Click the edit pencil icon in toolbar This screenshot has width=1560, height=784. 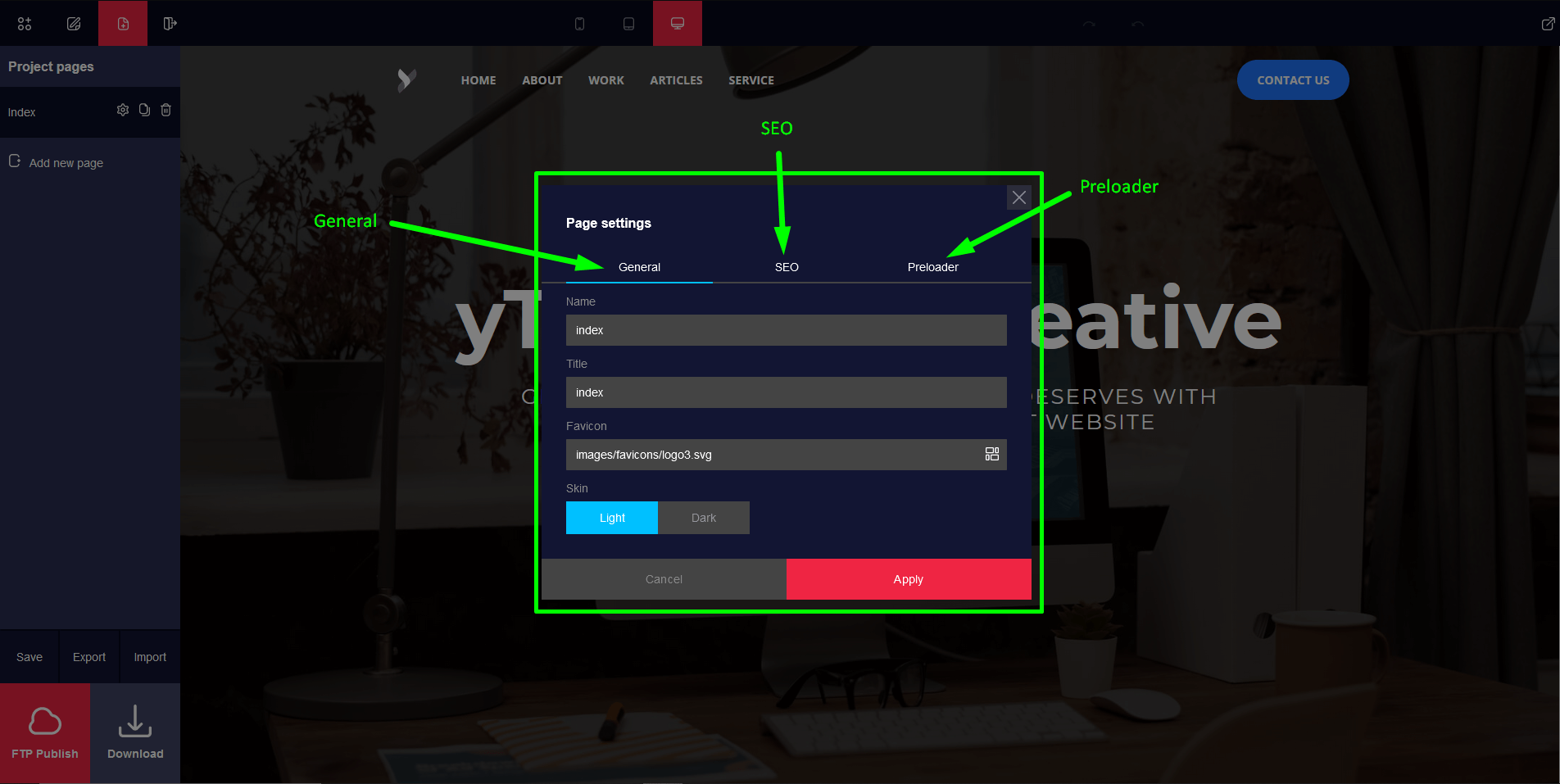[x=74, y=24]
